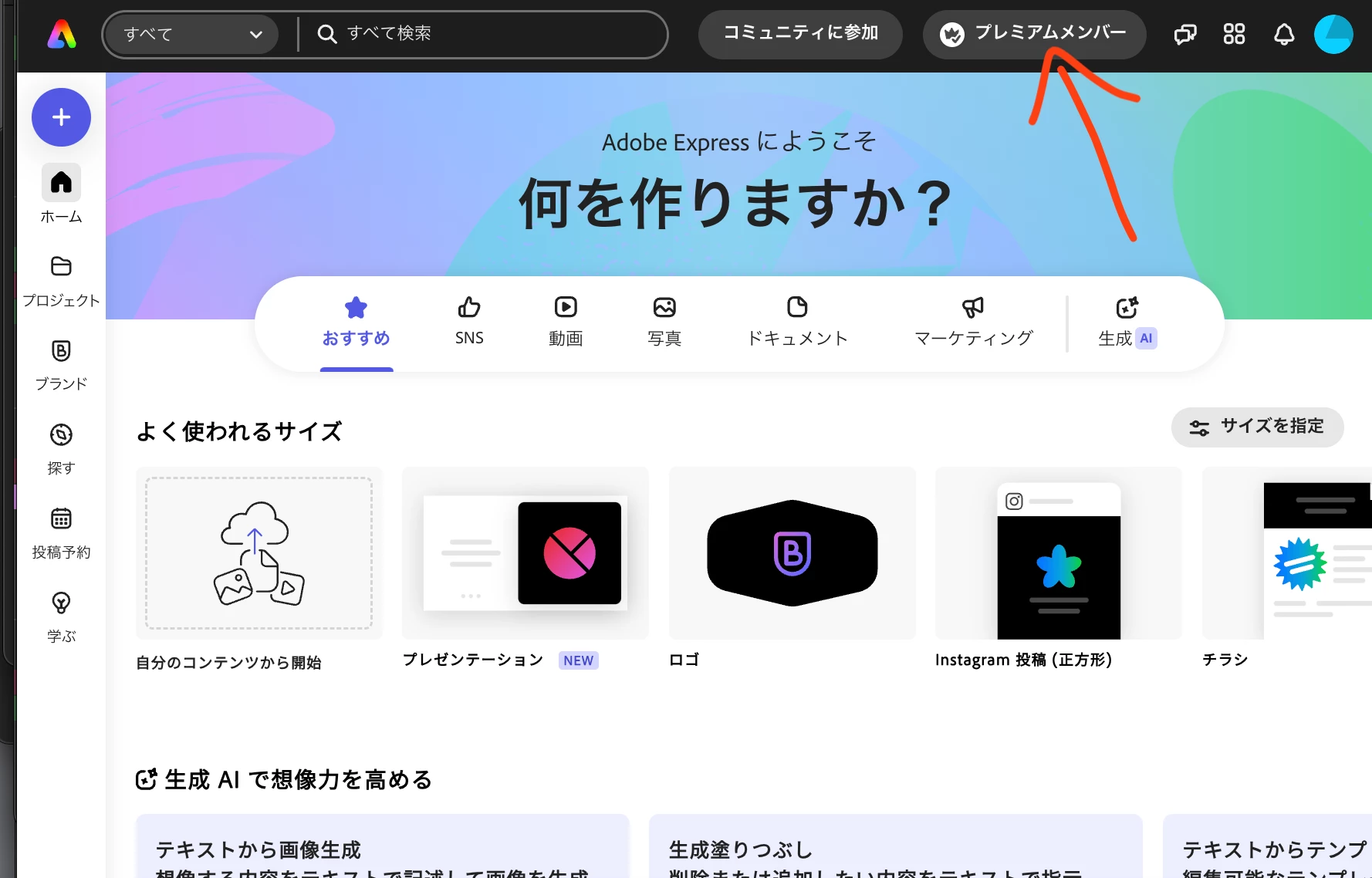Open 生成塗りつぶし card

[896, 846]
